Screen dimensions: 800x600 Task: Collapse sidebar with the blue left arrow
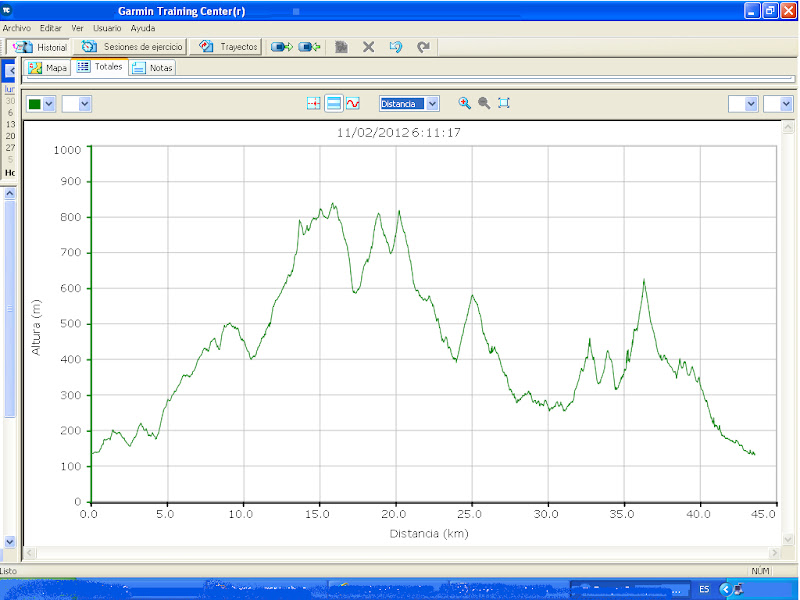click(10, 70)
